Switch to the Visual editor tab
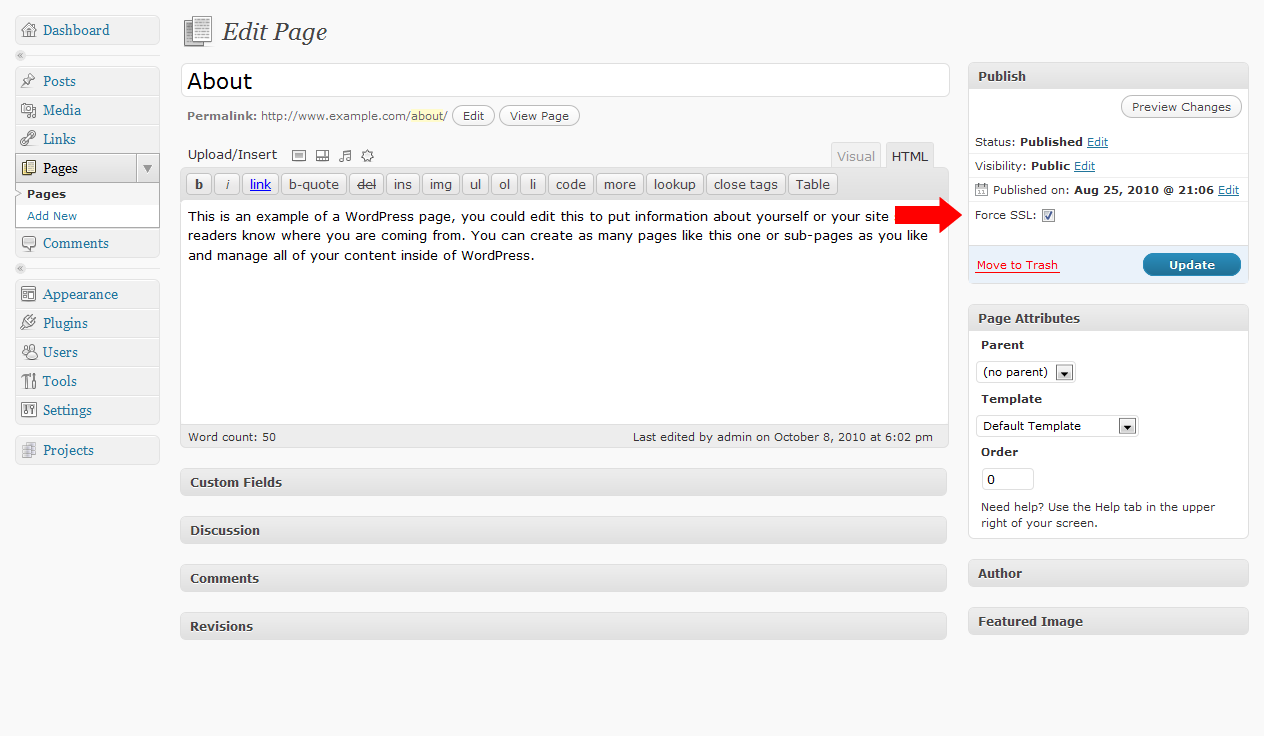The height and width of the screenshot is (736, 1264). [x=855, y=156]
